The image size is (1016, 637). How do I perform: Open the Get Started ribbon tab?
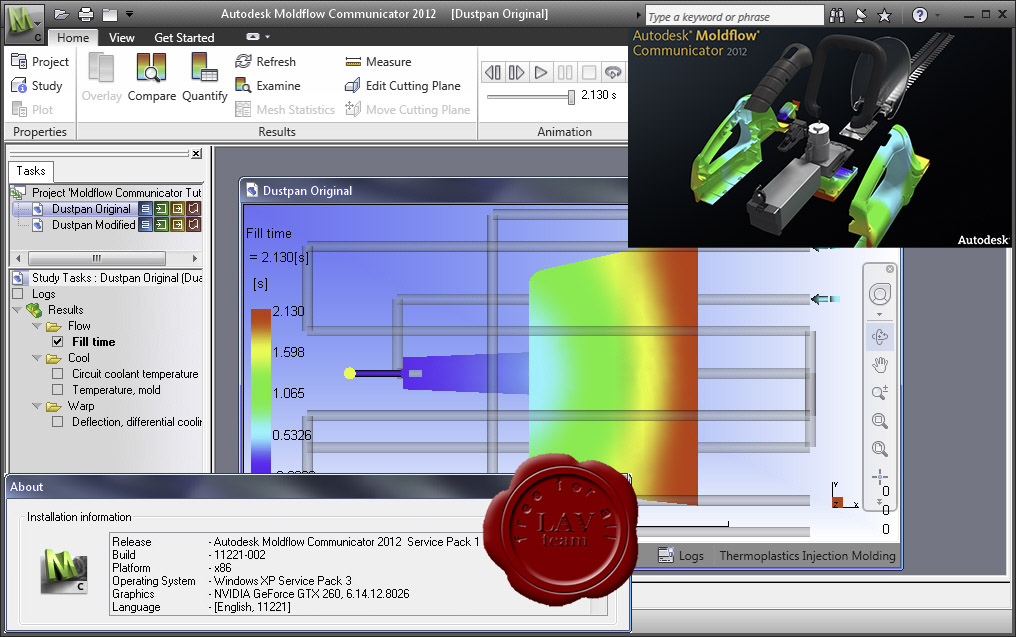[184, 38]
